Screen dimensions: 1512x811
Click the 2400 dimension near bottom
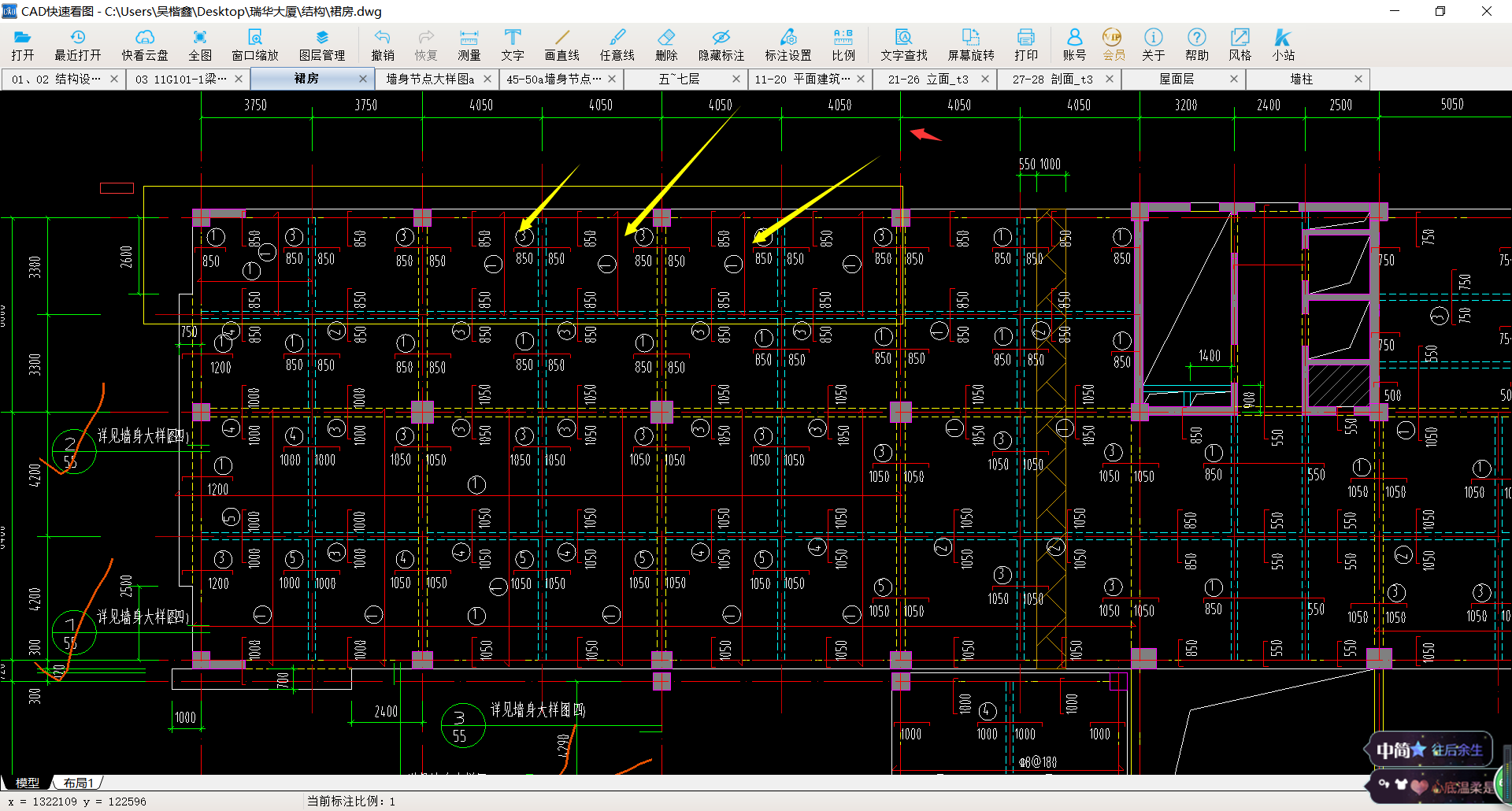pos(386,711)
